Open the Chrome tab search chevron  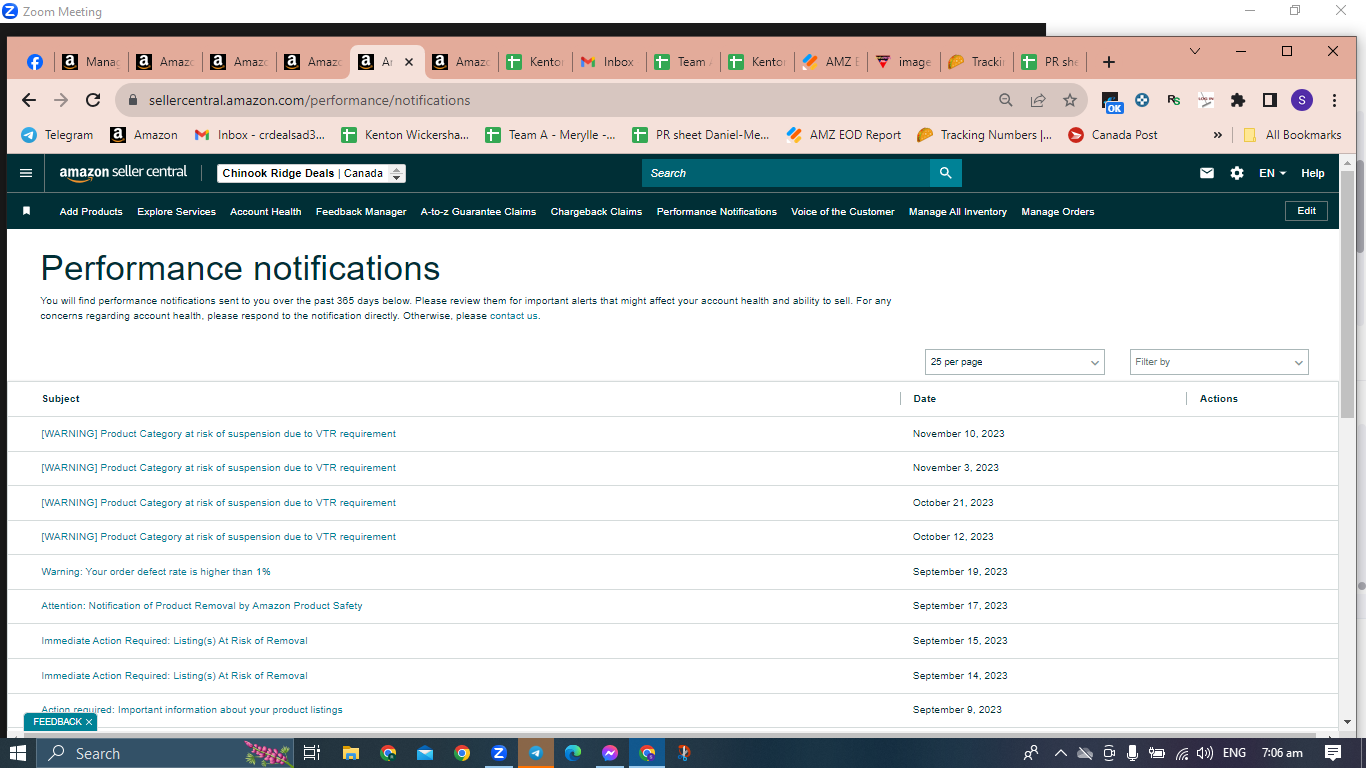click(1195, 51)
